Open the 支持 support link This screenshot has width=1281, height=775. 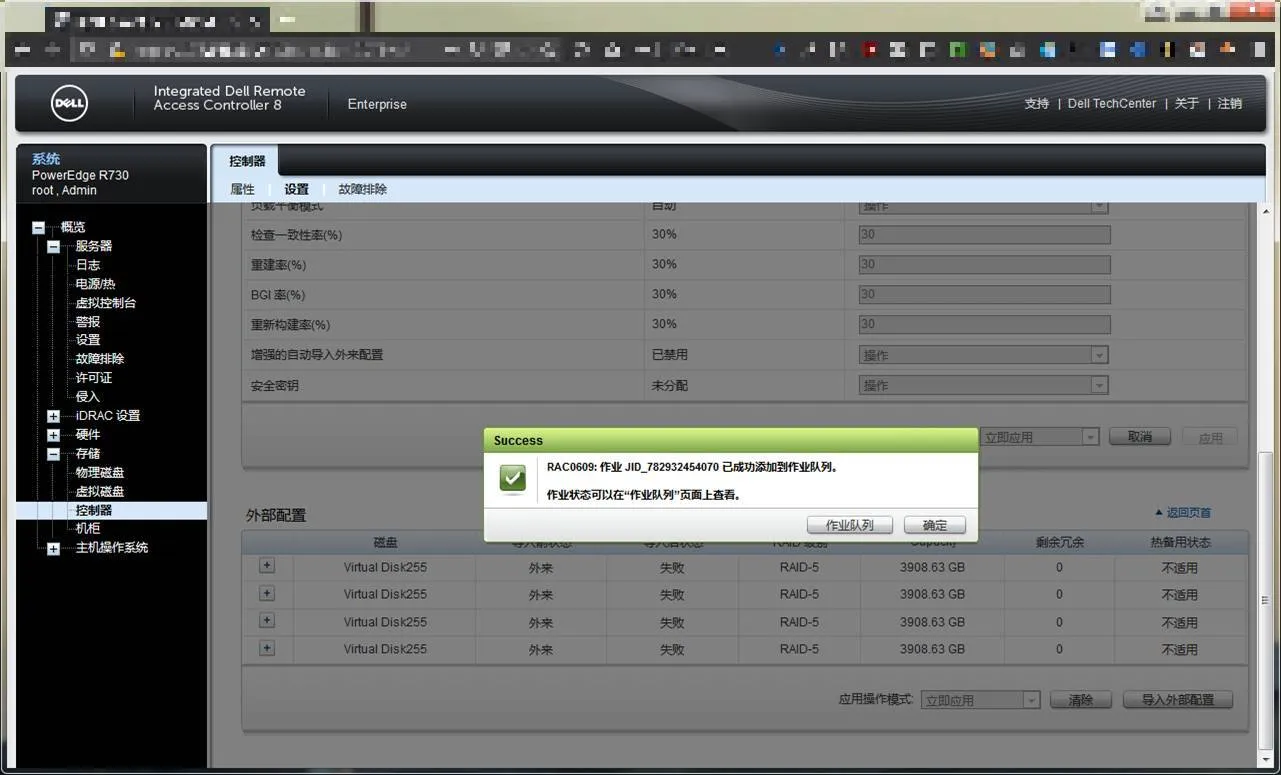(1037, 104)
